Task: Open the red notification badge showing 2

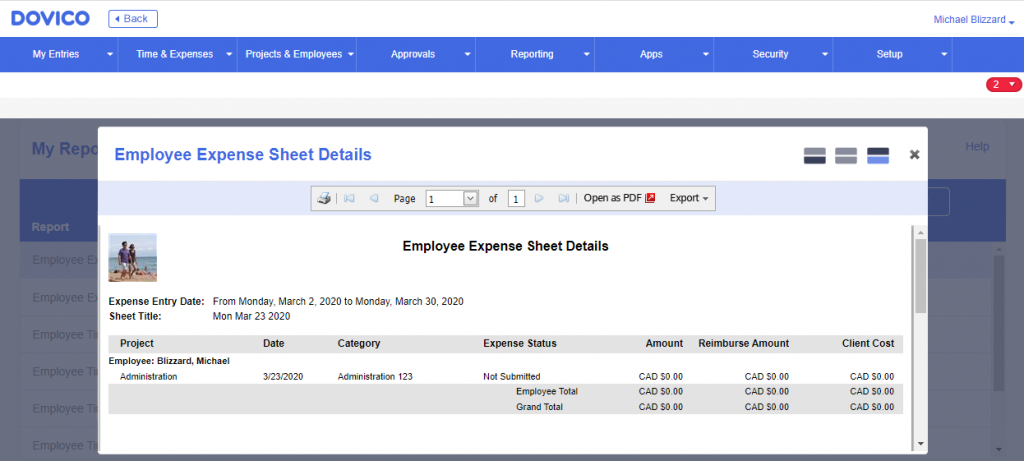Action: pyautogui.click(x=1004, y=84)
